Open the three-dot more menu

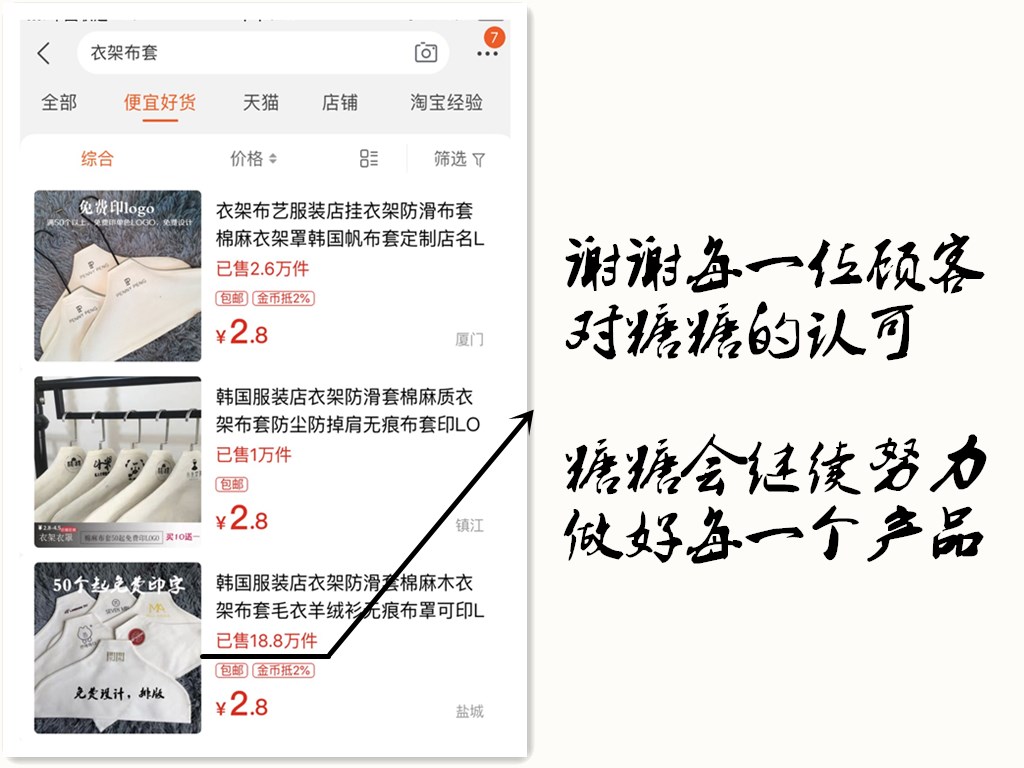click(x=487, y=54)
